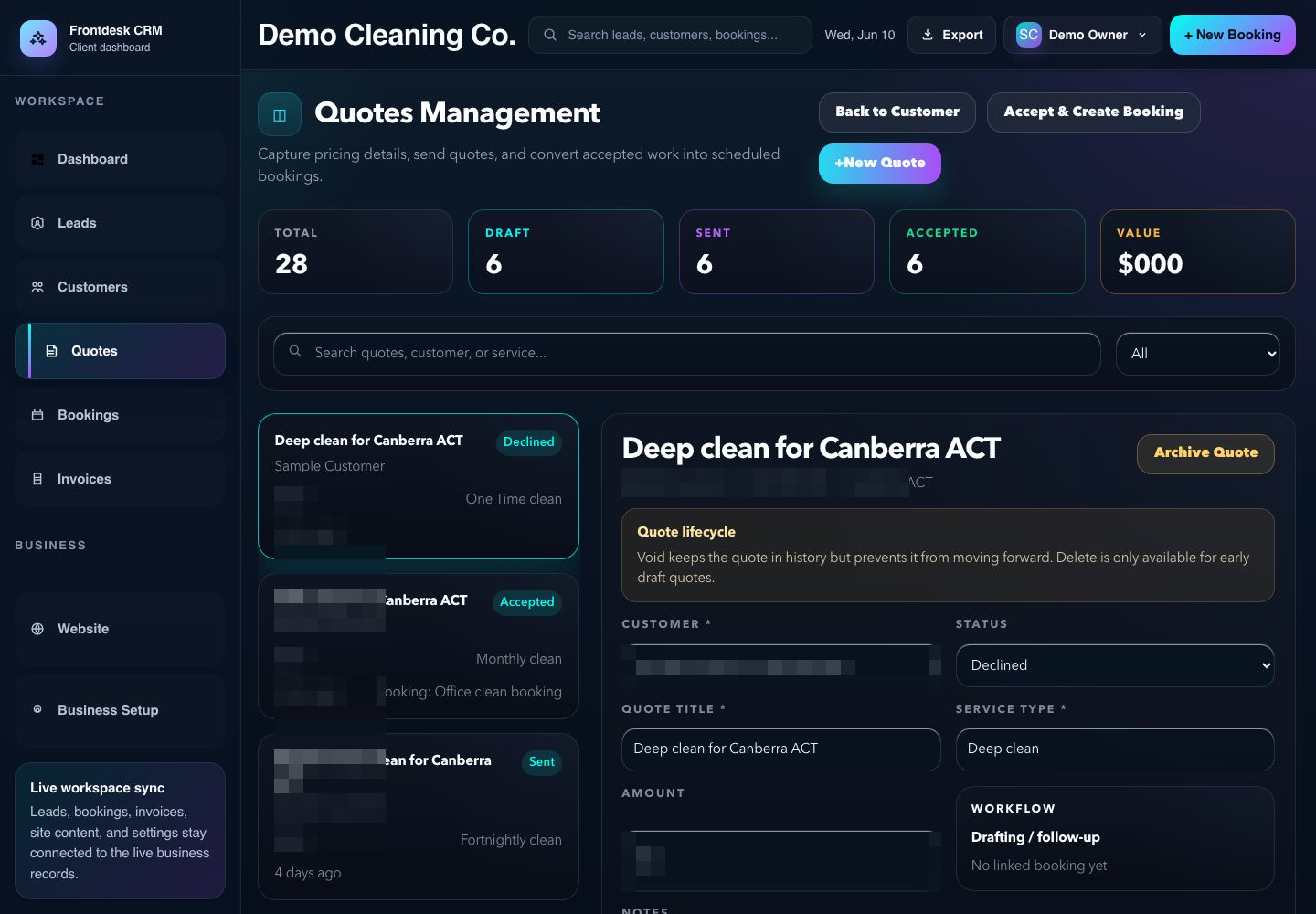Click the Business Setup gear icon
1316x914 pixels.
click(x=37, y=709)
